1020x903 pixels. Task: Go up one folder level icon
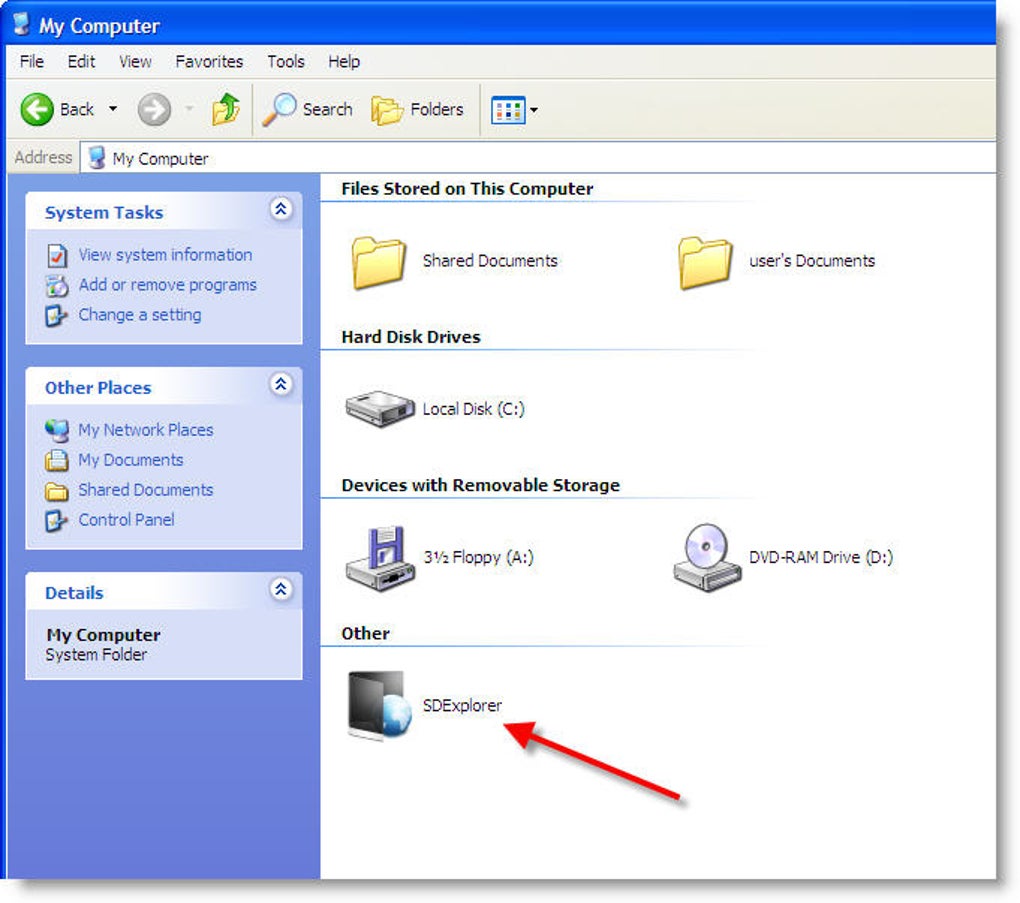pos(226,109)
